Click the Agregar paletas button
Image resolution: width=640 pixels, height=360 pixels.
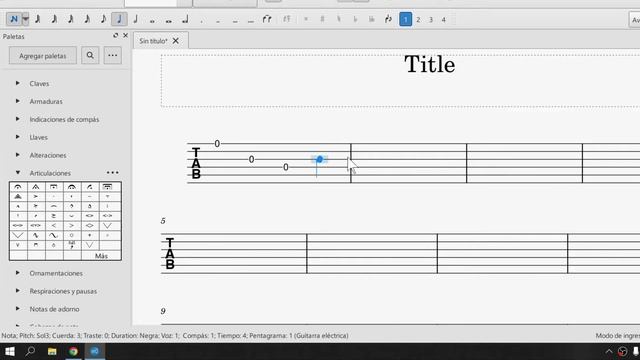(x=43, y=56)
